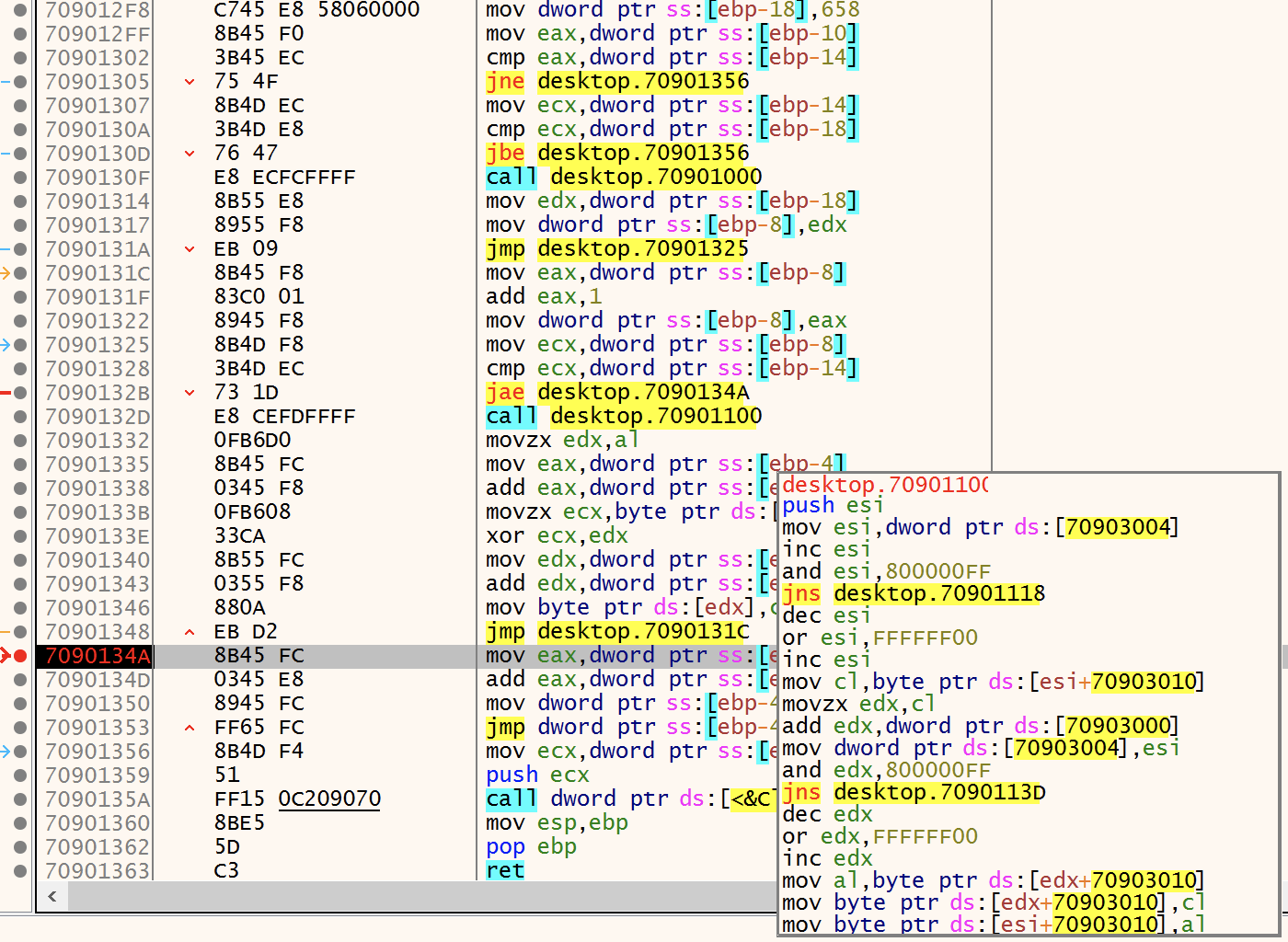Viewport: 1288px width, 942px height.
Task: Click the tooltip header desktop.70901100
Action: tap(885, 485)
